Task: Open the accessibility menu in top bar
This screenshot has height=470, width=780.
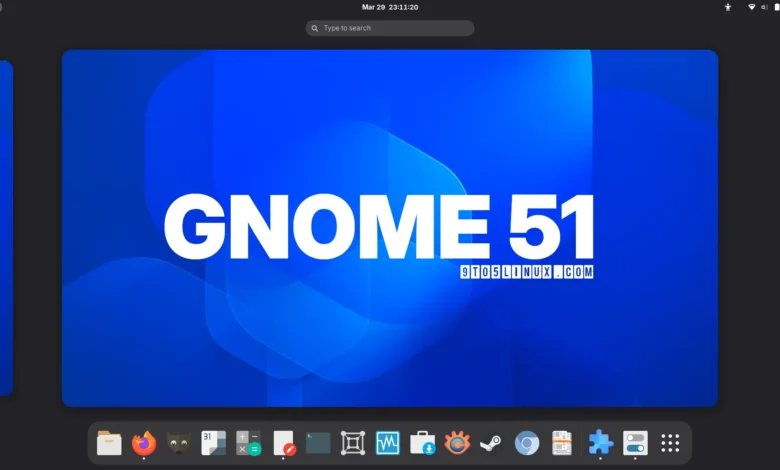Action: click(x=728, y=7)
